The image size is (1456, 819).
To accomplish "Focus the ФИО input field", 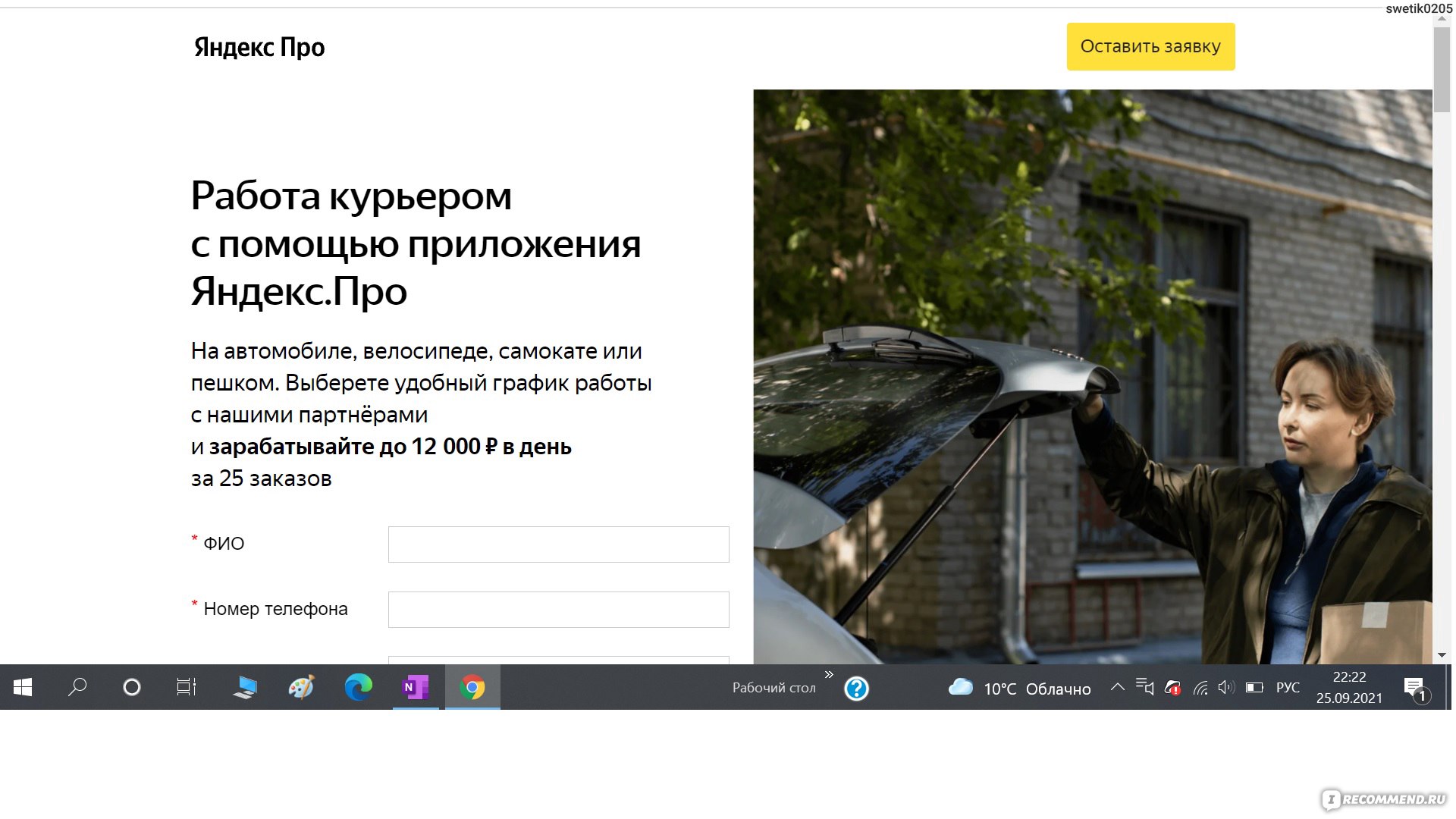I will [x=558, y=544].
